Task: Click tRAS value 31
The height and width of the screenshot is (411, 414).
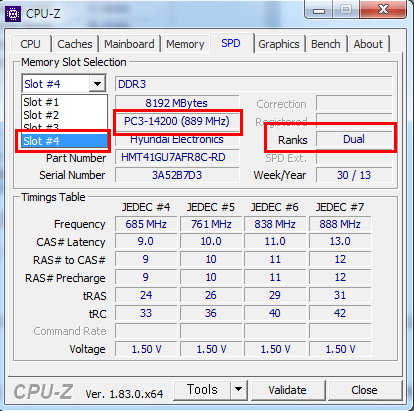Action: [340, 295]
